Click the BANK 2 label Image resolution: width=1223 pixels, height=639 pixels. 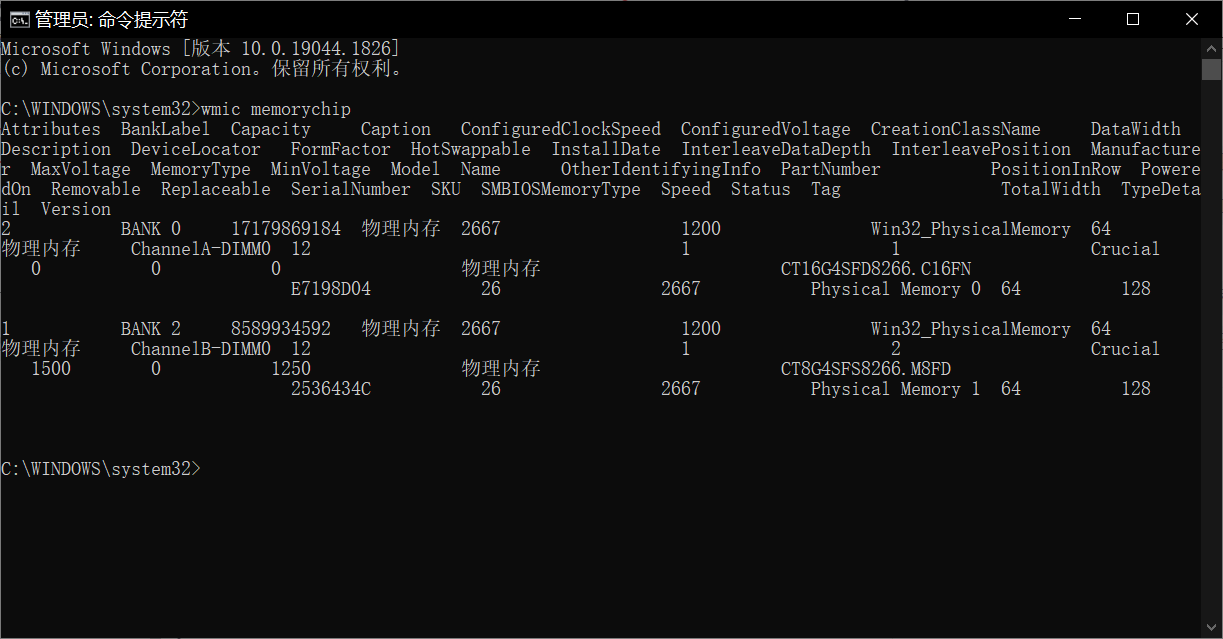[150, 329]
